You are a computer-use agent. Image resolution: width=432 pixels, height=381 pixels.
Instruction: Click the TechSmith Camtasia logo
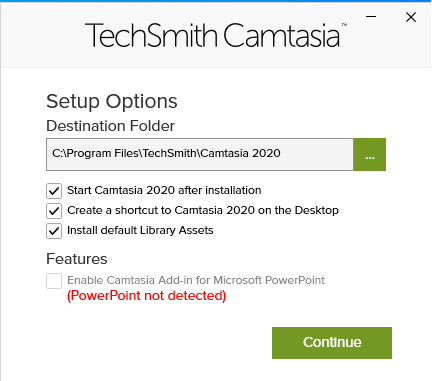tap(212, 35)
